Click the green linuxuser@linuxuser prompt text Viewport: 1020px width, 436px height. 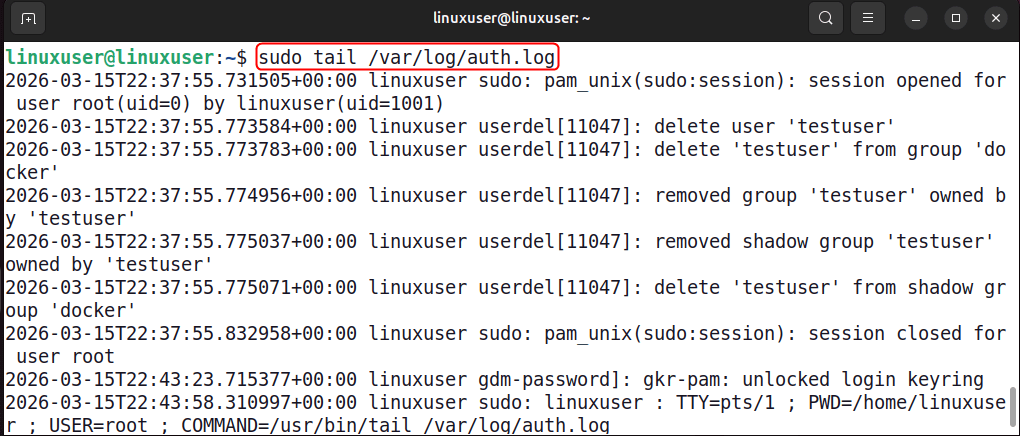click(110, 56)
